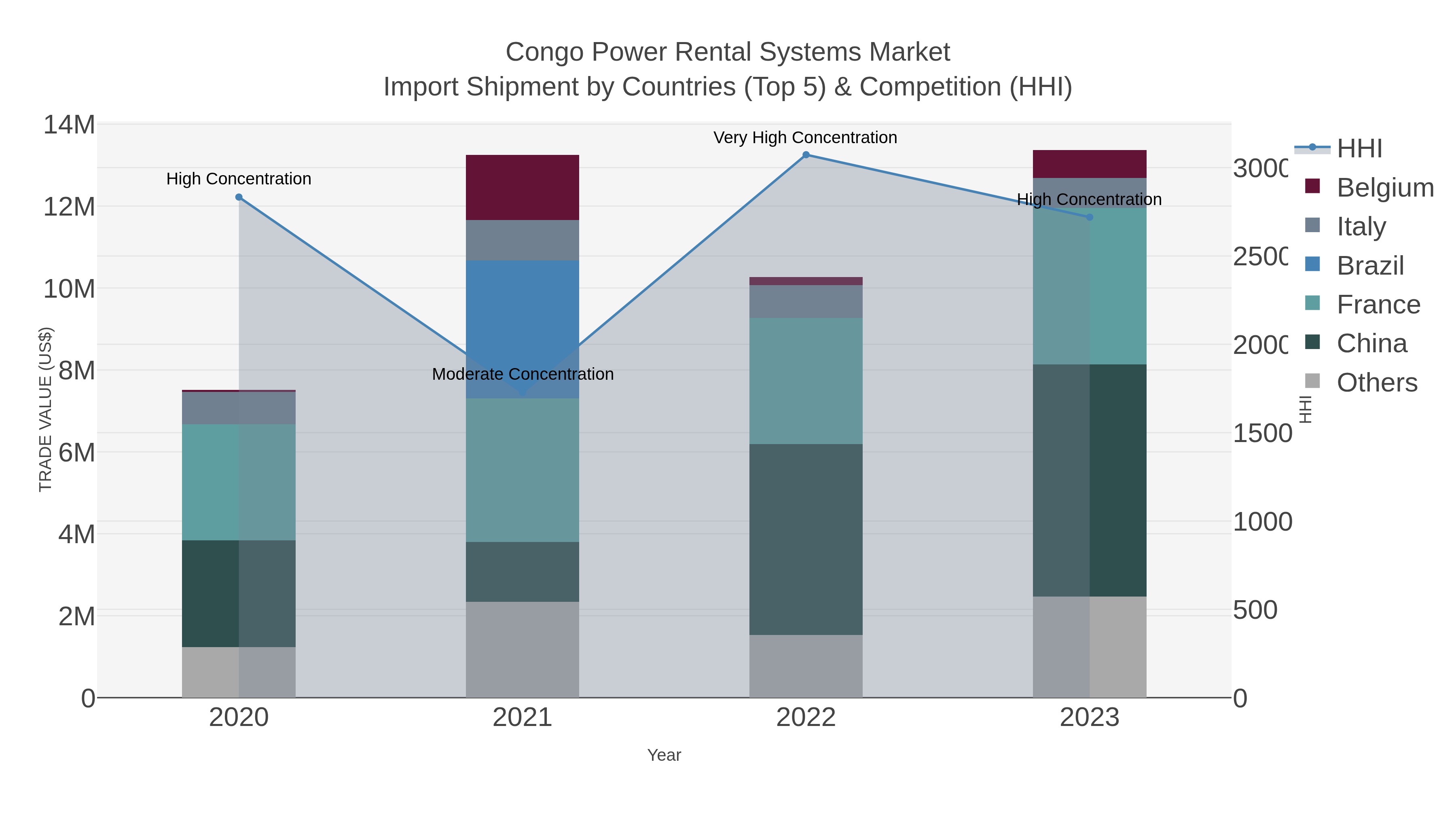Screen dimensions: 1456x819
Task: Click the France legend color swatch
Action: click(x=1312, y=303)
